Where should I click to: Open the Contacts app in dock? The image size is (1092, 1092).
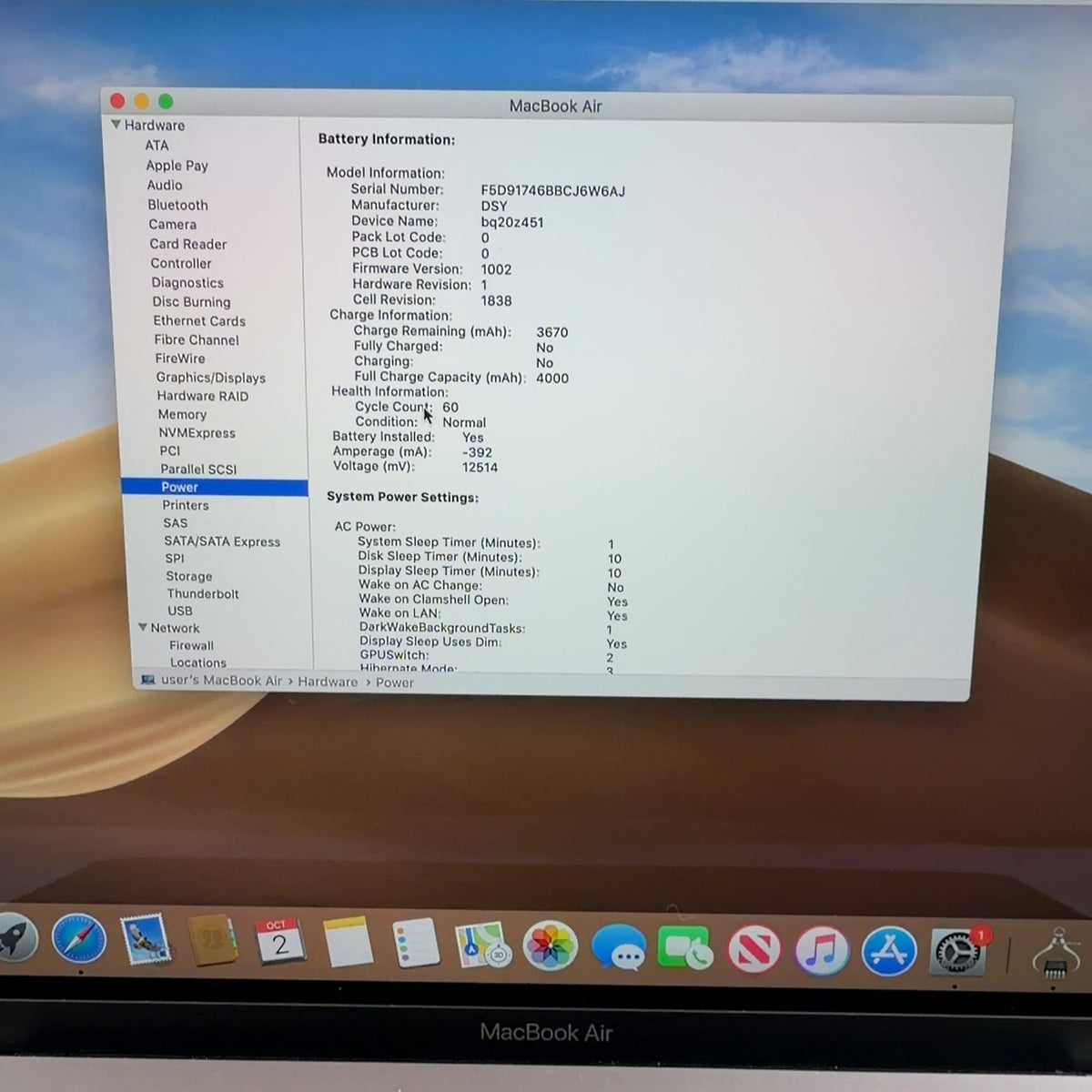(212, 940)
